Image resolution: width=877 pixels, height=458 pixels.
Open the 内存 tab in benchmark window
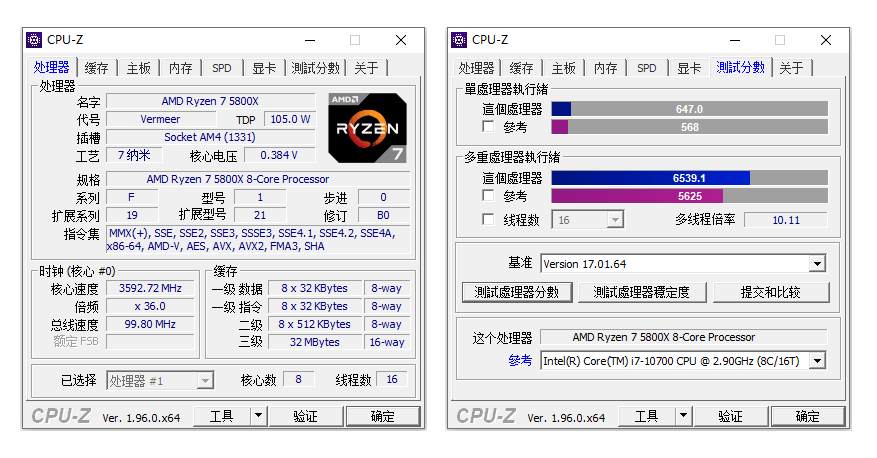605,68
